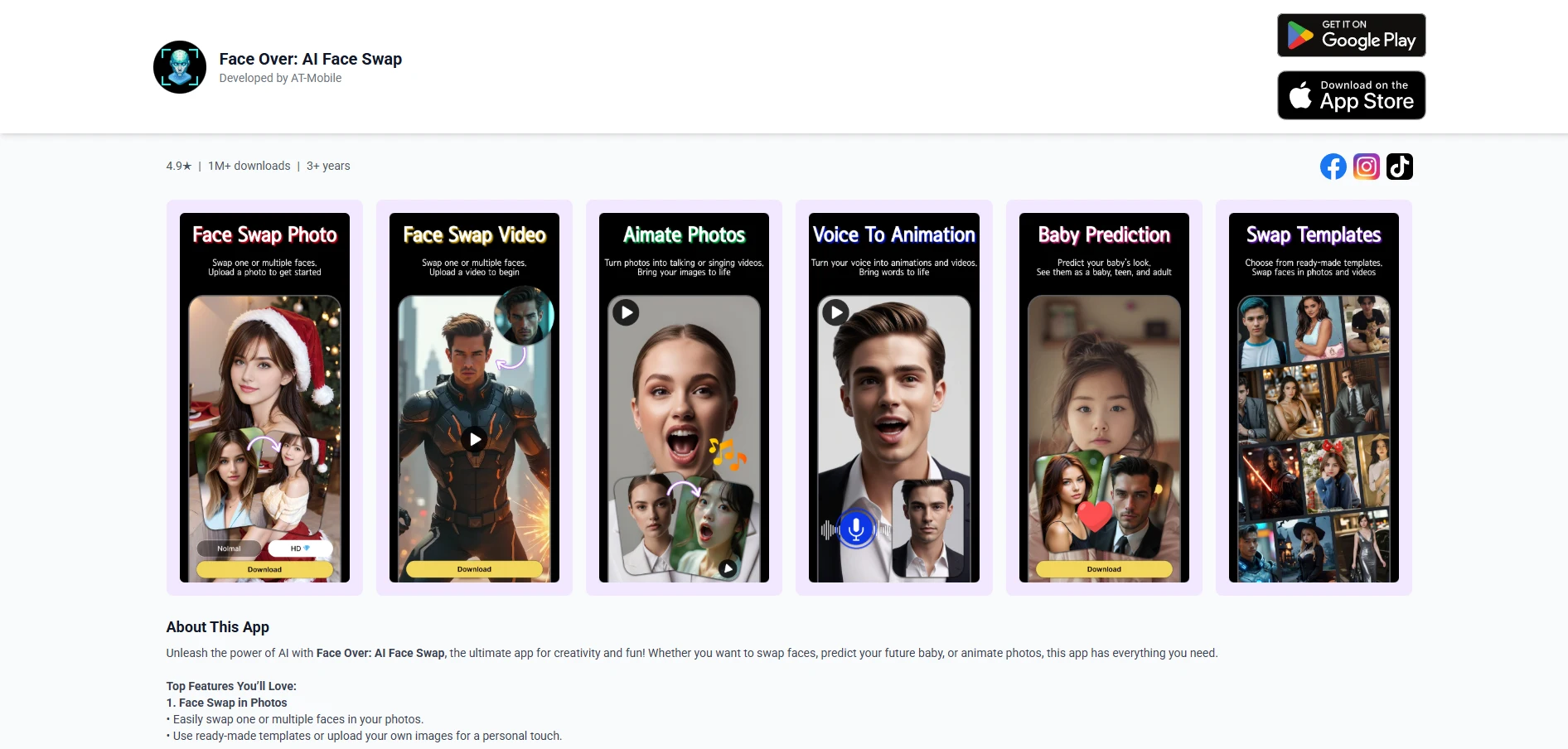Screen dimensions: 1568x749
Task: Click the blue microphone icon
Action: click(x=856, y=528)
